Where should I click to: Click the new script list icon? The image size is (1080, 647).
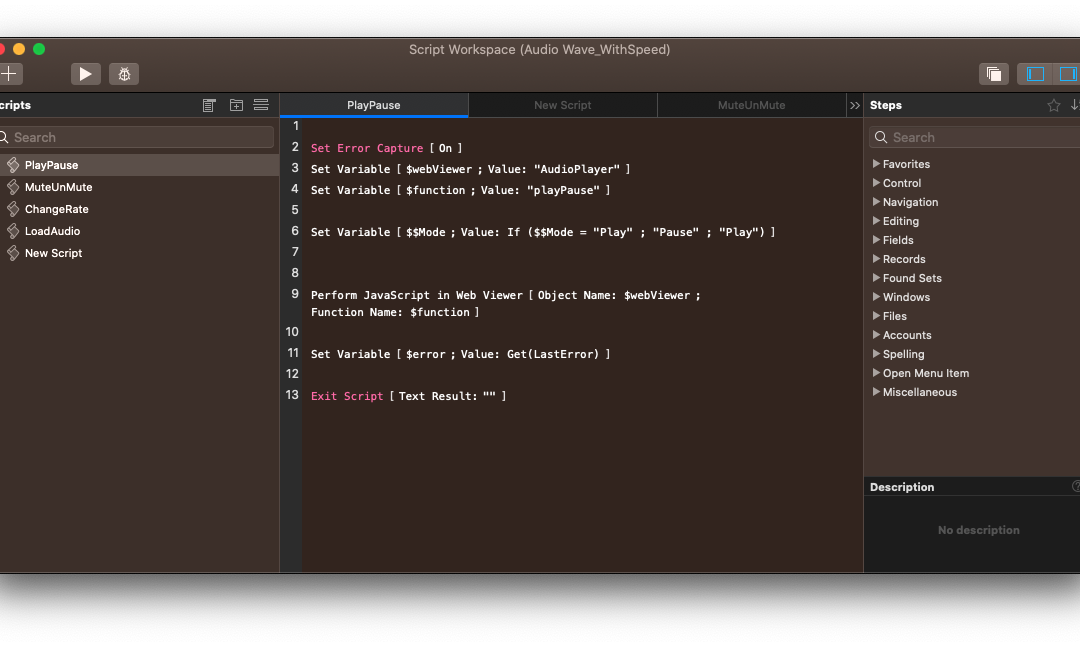[x=209, y=105]
